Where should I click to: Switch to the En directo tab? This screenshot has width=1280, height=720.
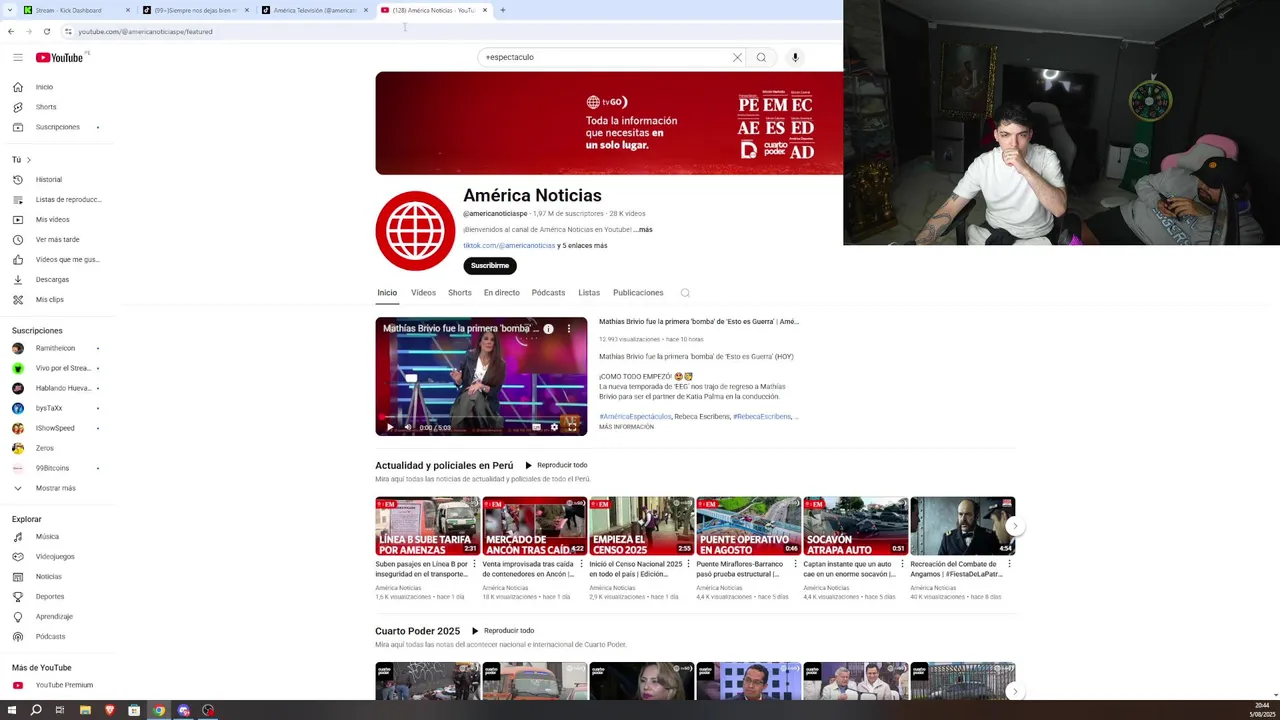502,293
